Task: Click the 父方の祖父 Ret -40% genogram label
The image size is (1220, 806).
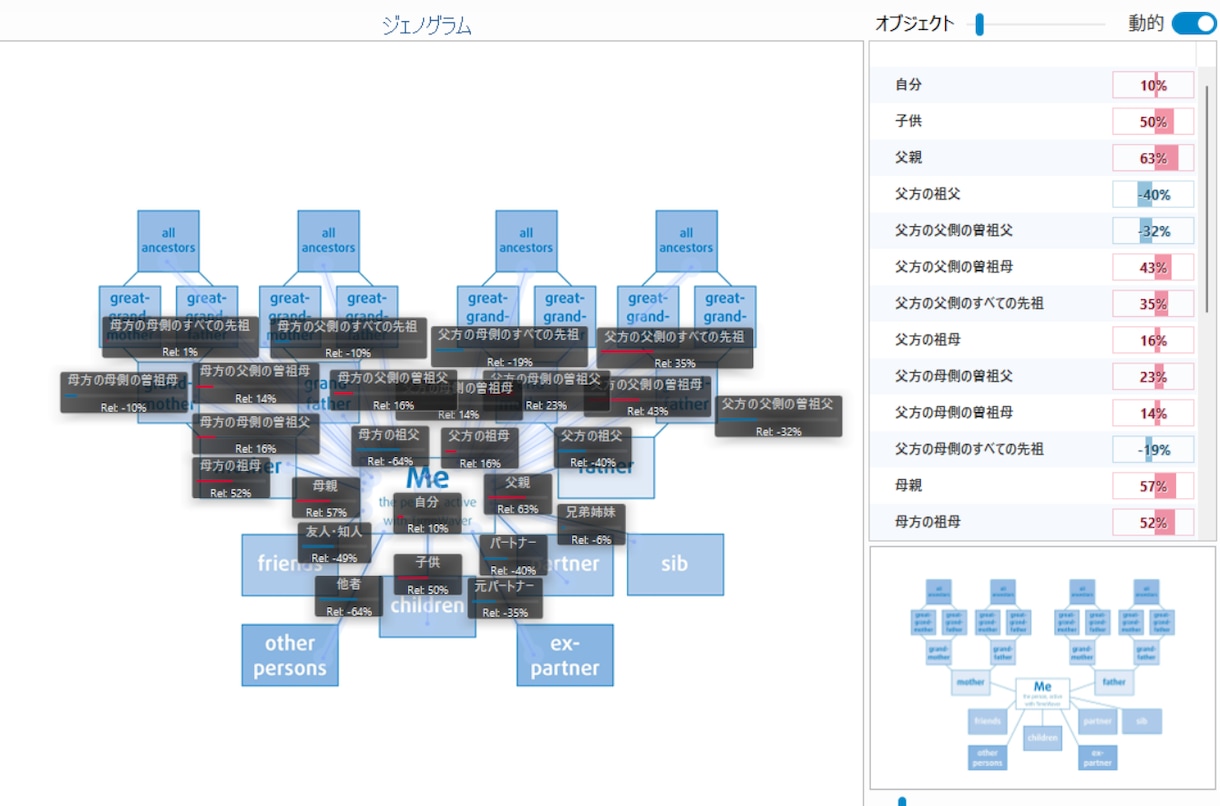Action: [591, 448]
